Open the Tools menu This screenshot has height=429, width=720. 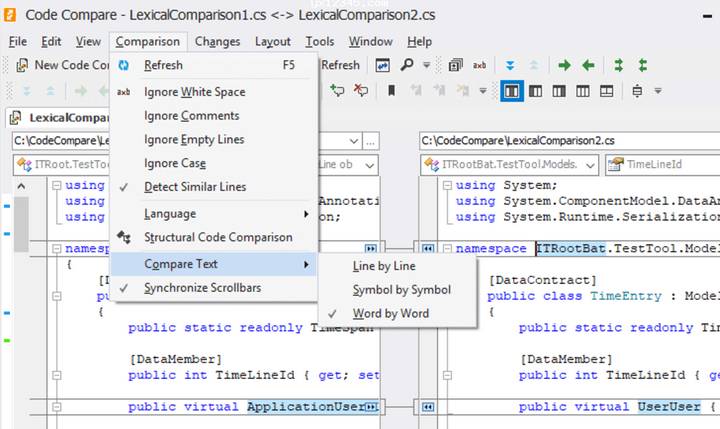tap(320, 42)
